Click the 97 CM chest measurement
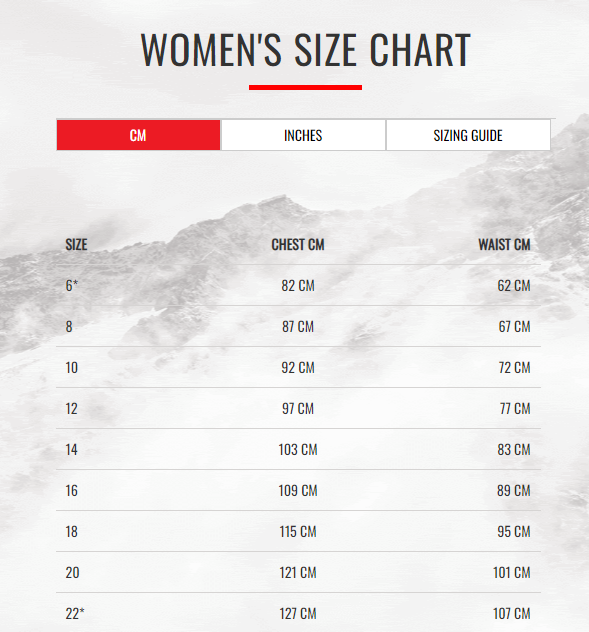Viewport: 589px width, 632px height. pyautogui.click(x=298, y=409)
